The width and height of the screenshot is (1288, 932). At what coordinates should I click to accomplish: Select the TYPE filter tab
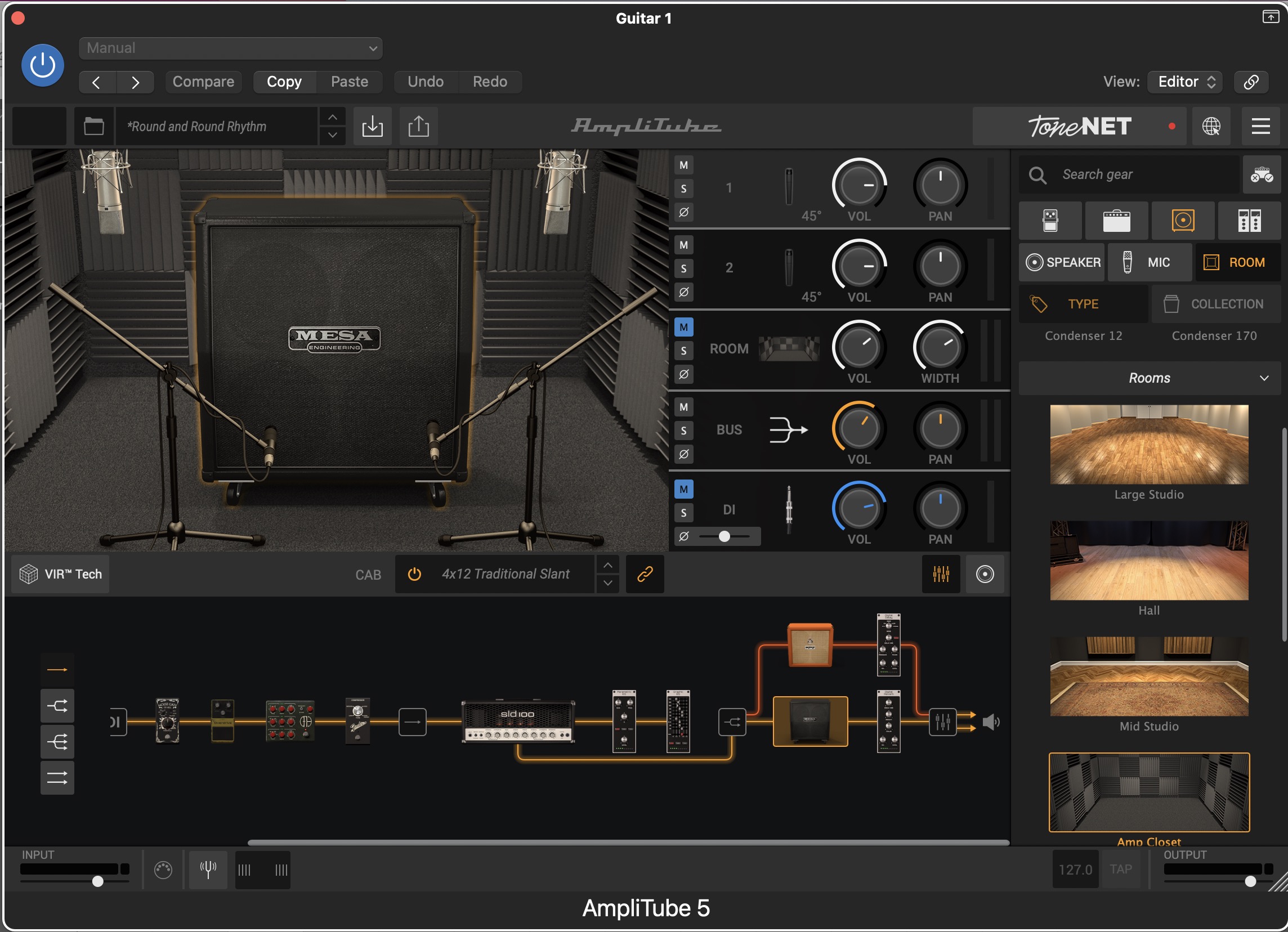click(x=1083, y=304)
